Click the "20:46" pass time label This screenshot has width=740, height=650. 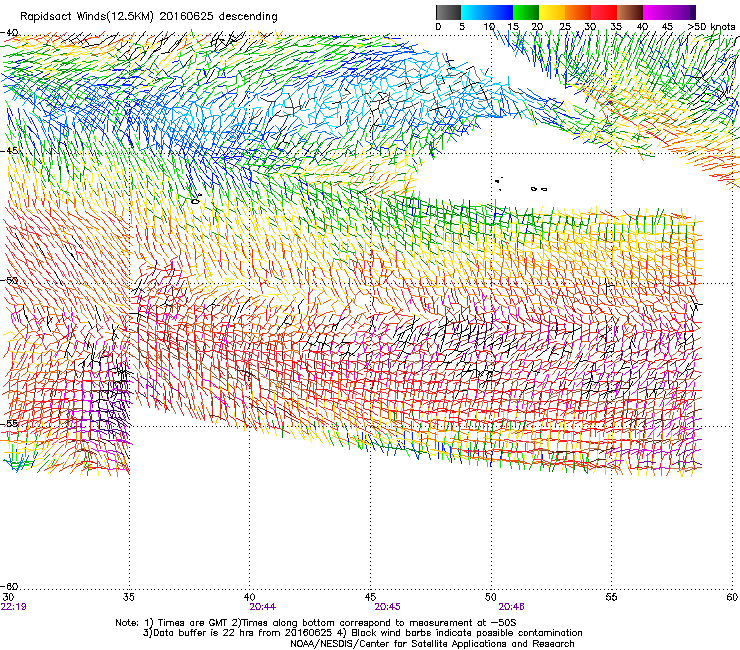pyautogui.click(x=512, y=607)
